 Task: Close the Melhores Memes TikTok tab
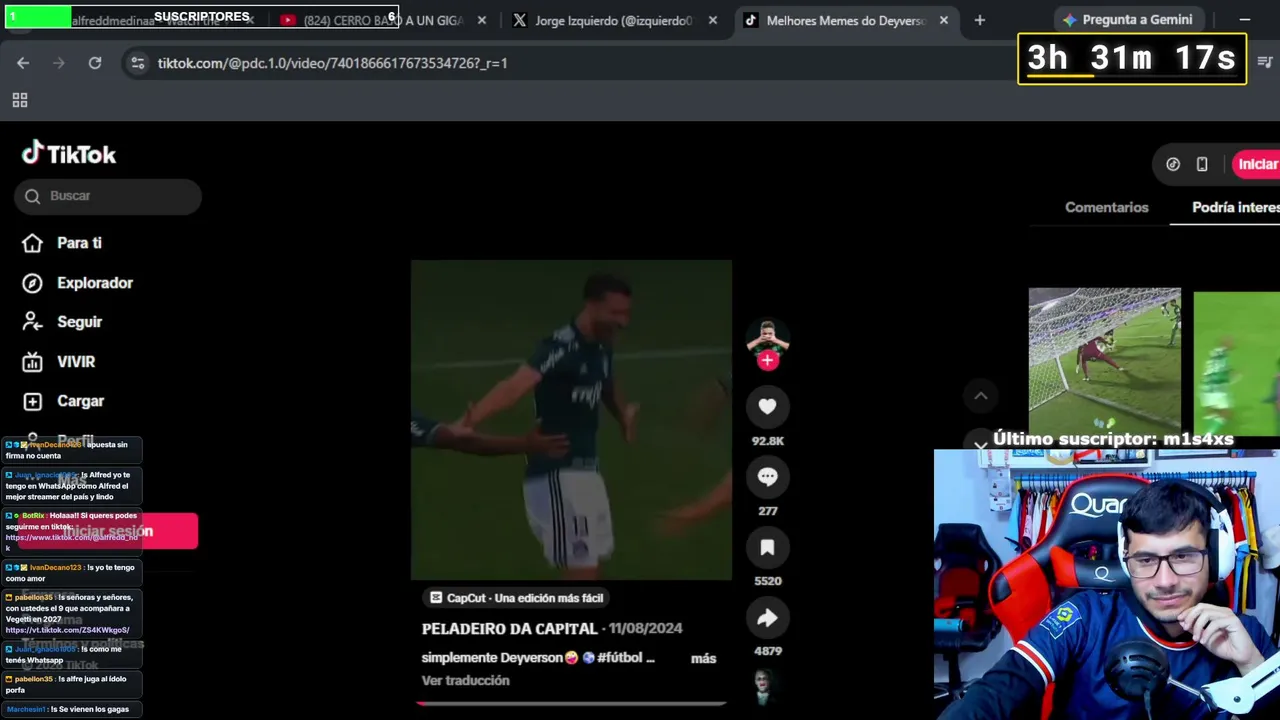click(x=944, y=20)
